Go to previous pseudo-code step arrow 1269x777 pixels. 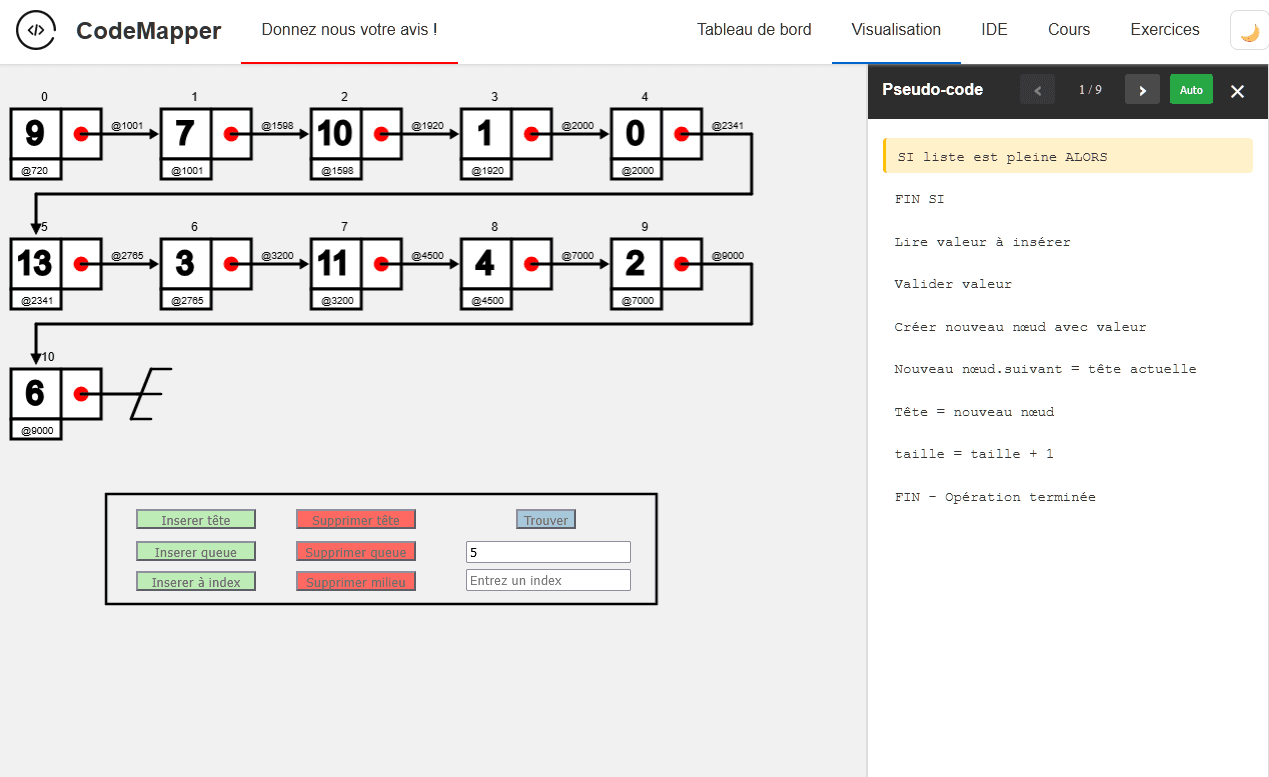(x=1037, y=90)
